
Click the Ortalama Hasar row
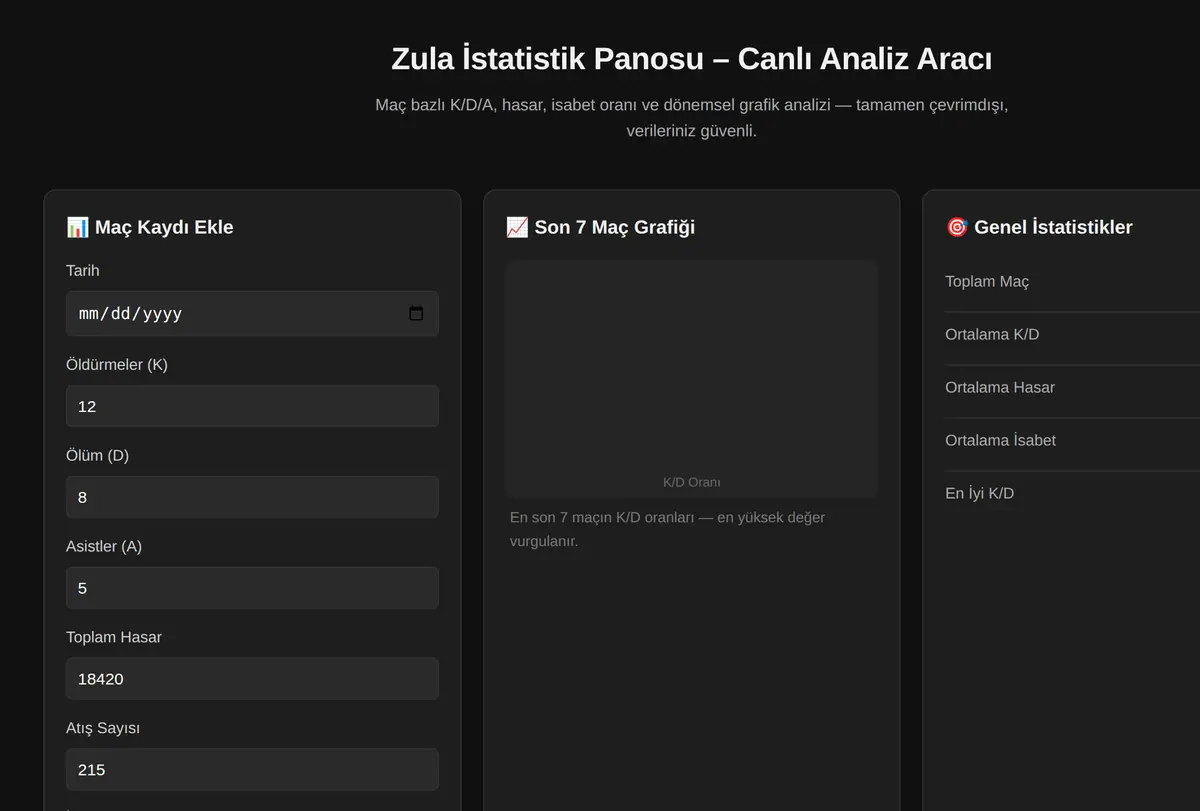click(x=1072, y=388)
